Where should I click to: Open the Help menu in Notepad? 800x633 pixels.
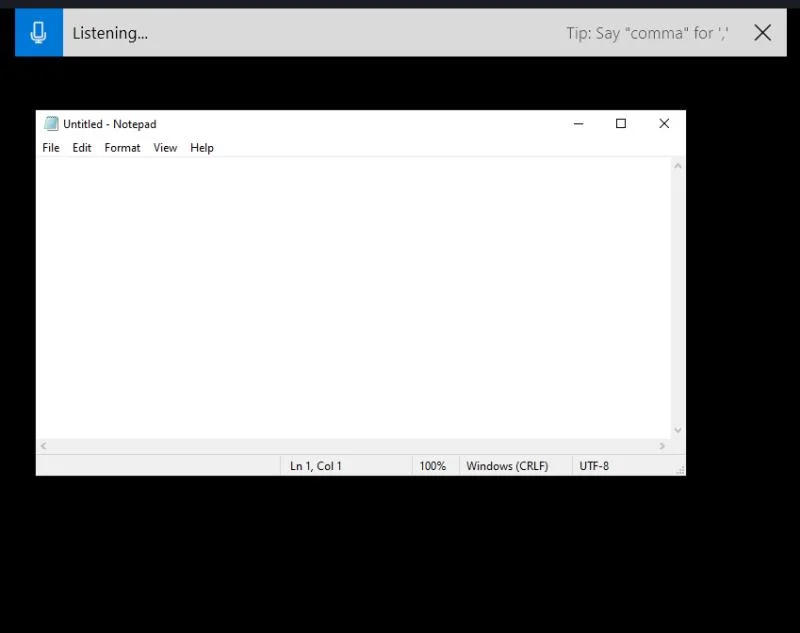tap(202, 148)
